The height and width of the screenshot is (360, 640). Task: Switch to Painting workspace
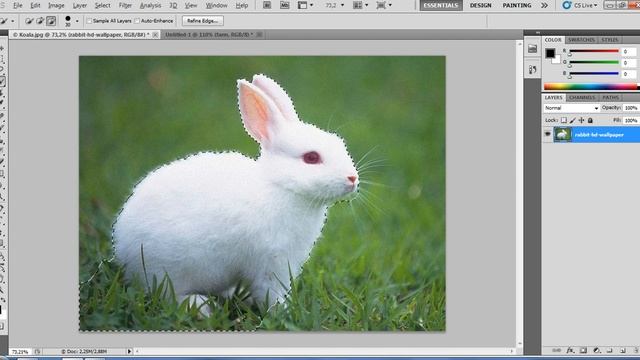pyautogui.click(x=517, y=5)
